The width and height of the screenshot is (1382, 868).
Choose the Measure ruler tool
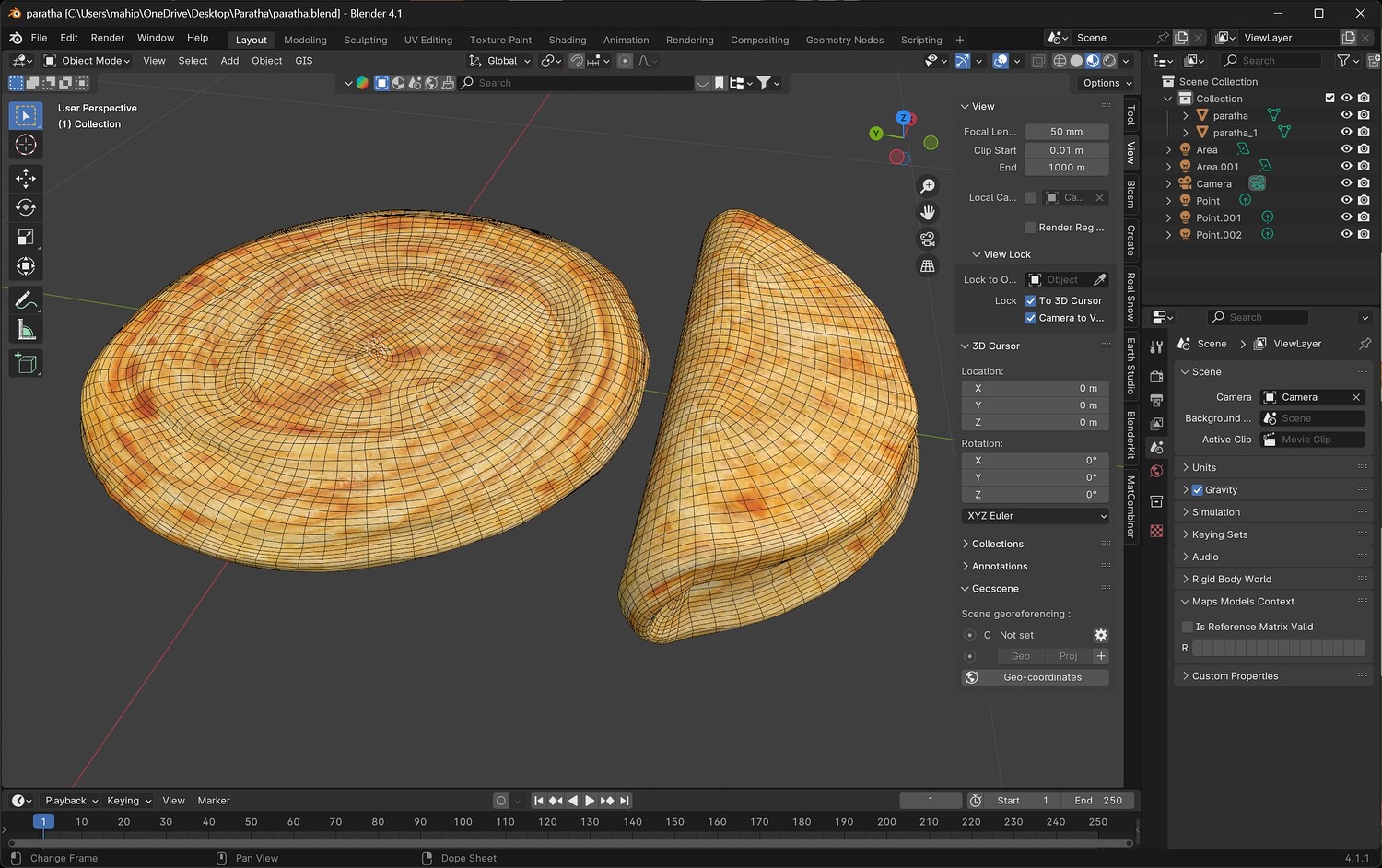point(26,331)
